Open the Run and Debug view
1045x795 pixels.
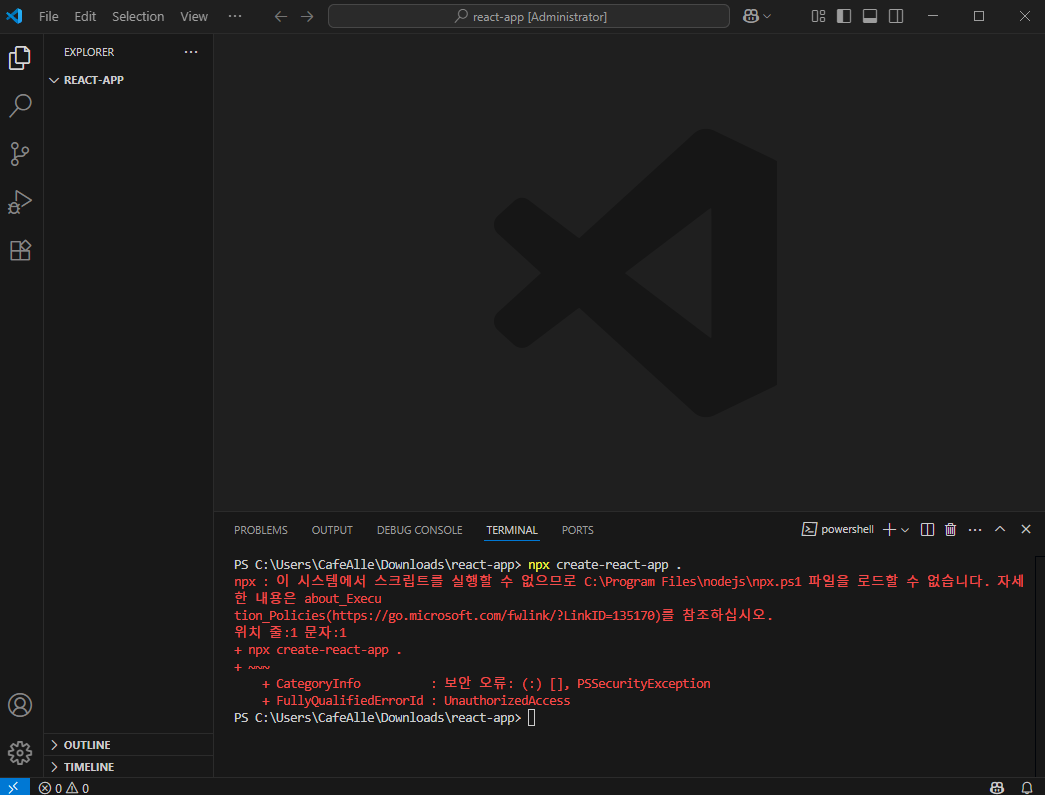(x=20, y=202)
